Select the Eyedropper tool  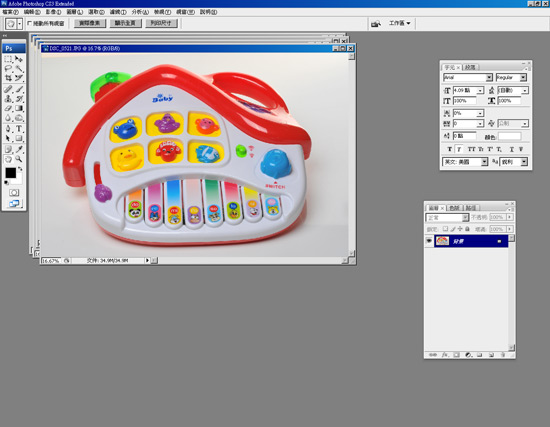[19, 149]
